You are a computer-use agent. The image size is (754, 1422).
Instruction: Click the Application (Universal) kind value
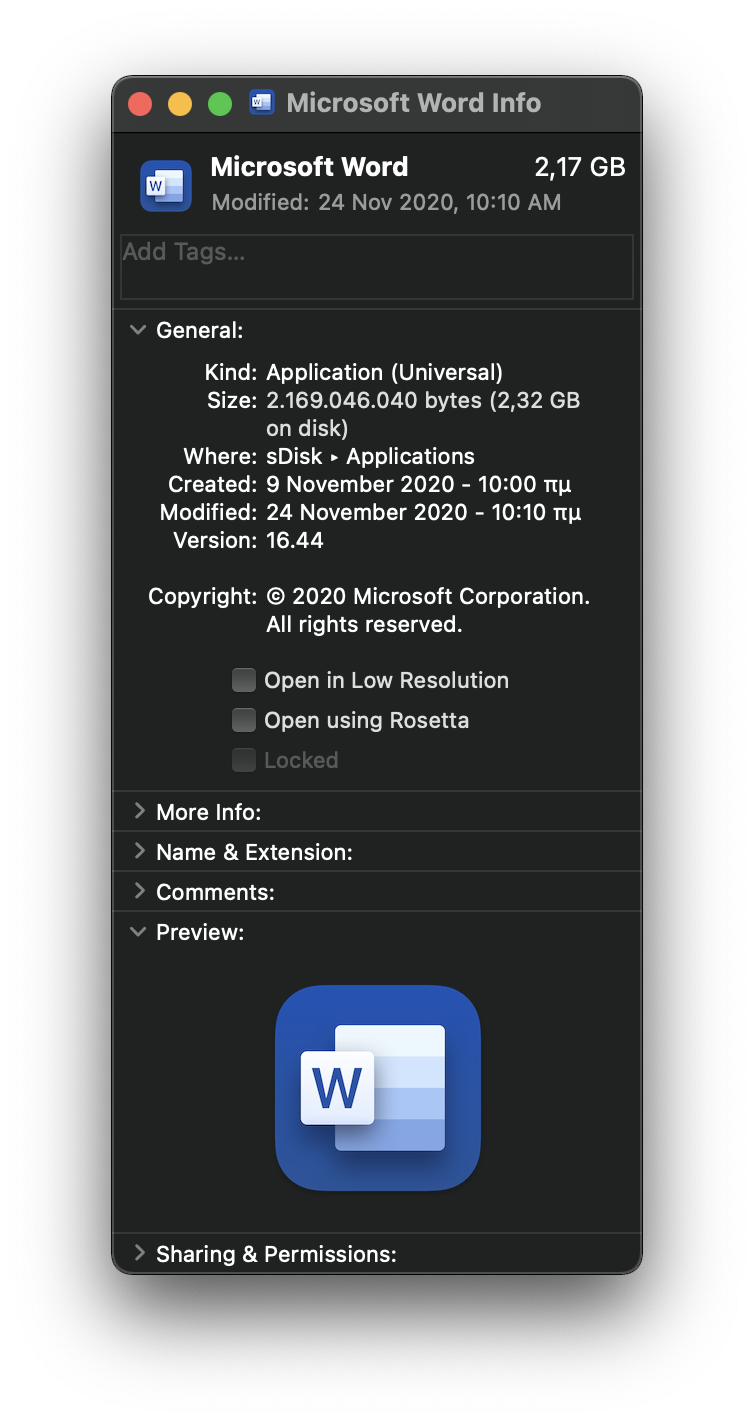pos(384,373)
